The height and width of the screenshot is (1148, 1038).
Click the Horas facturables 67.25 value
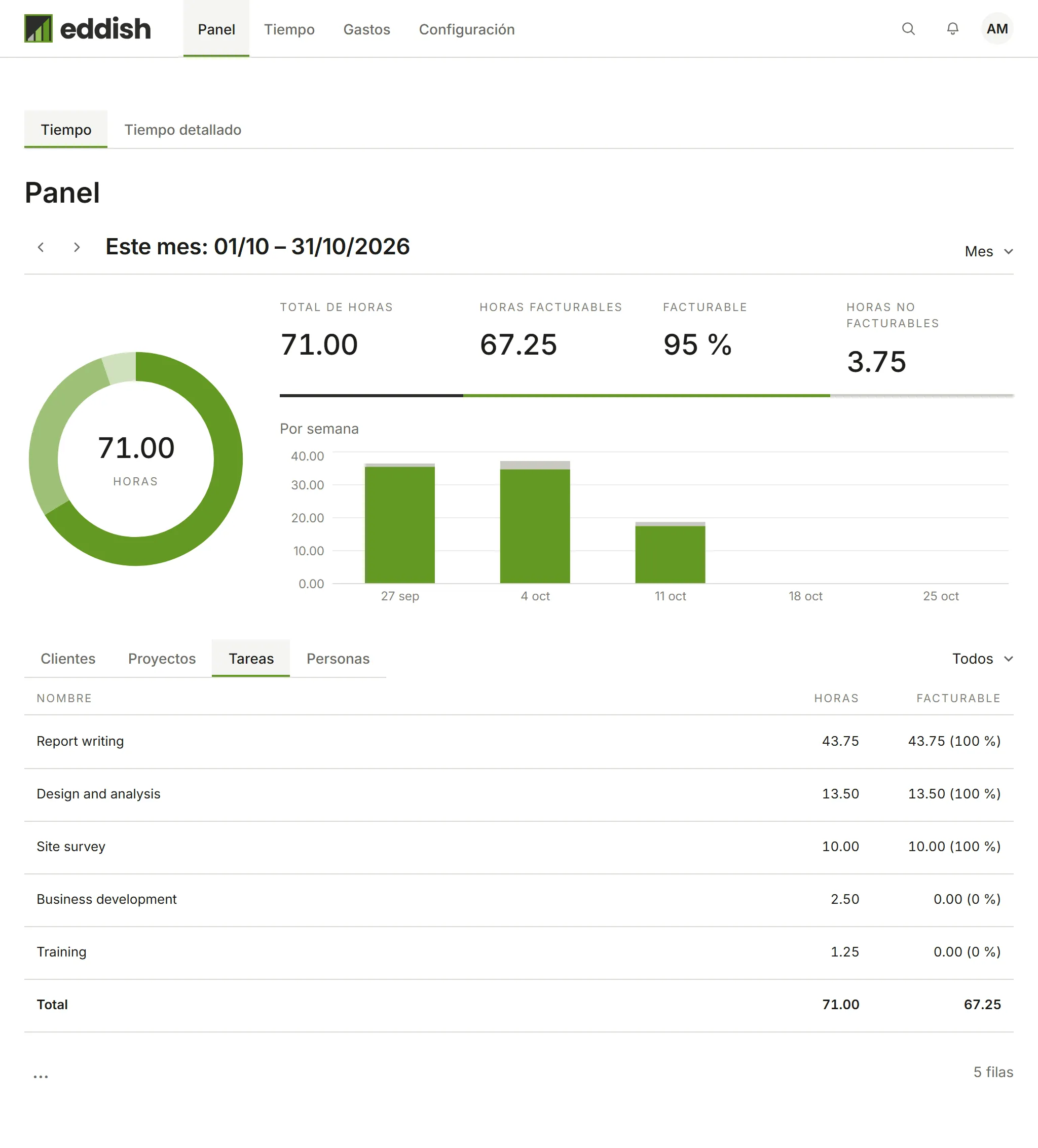[518, 345]
